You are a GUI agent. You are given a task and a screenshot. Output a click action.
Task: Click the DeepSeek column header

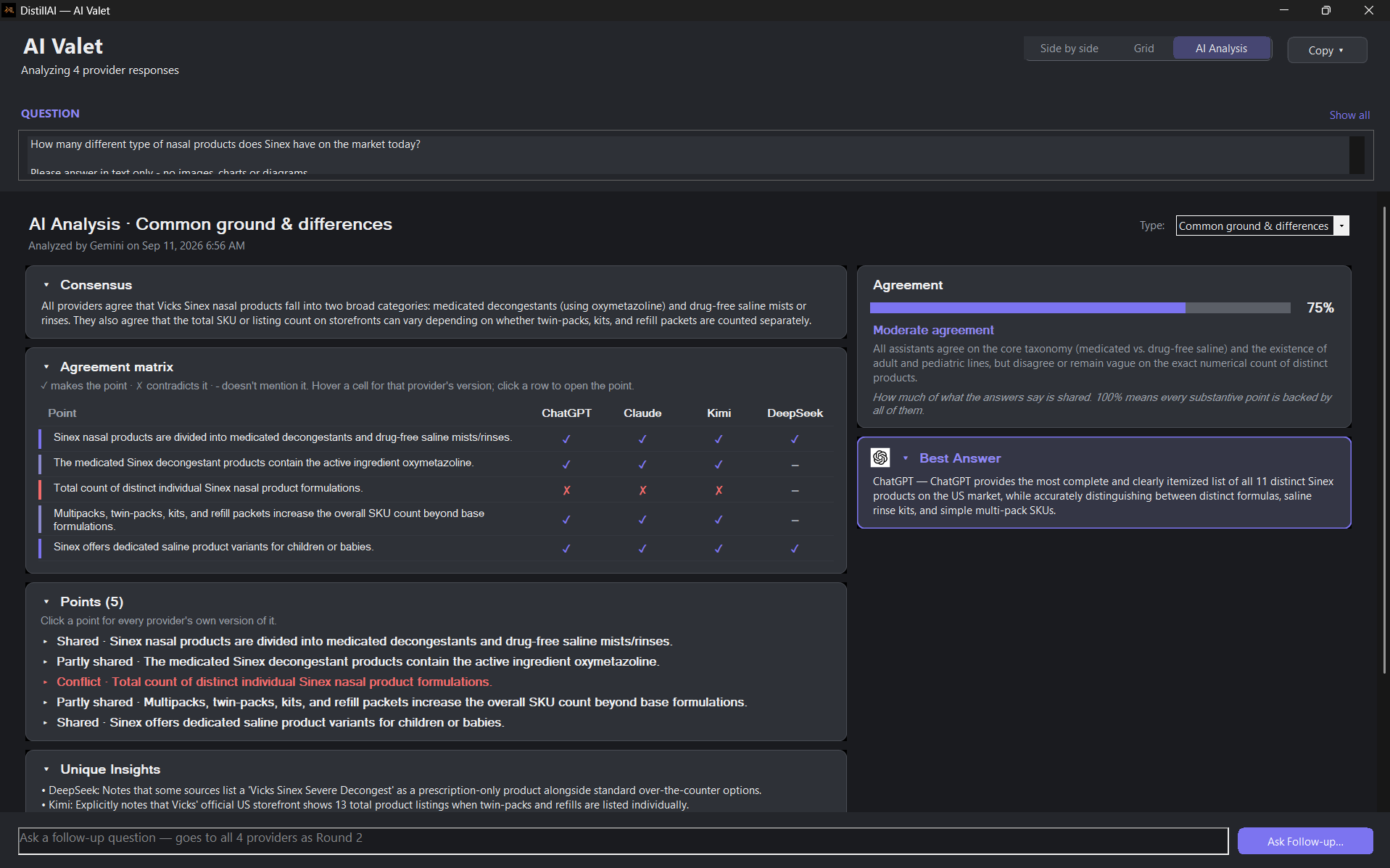click(x=795, y=413)
